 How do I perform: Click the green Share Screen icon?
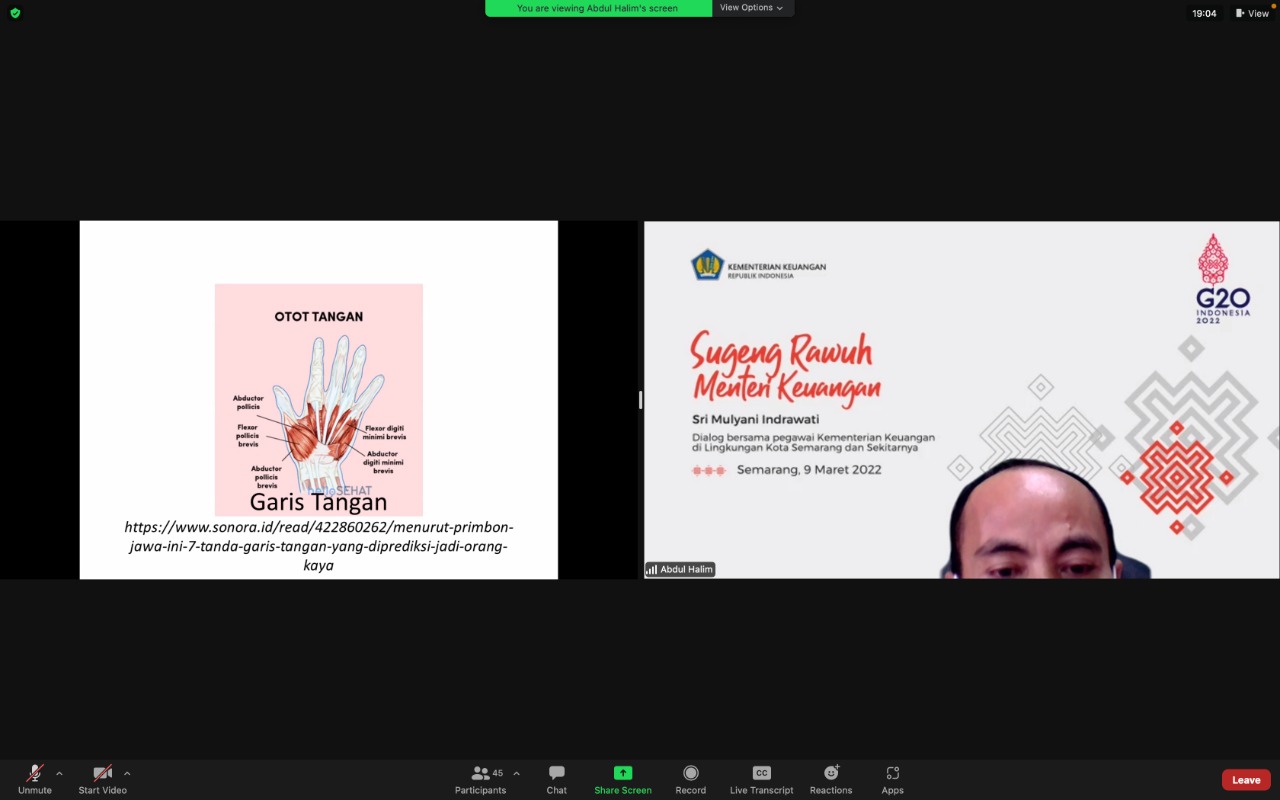pyautogui.click(x=623, y=773)
